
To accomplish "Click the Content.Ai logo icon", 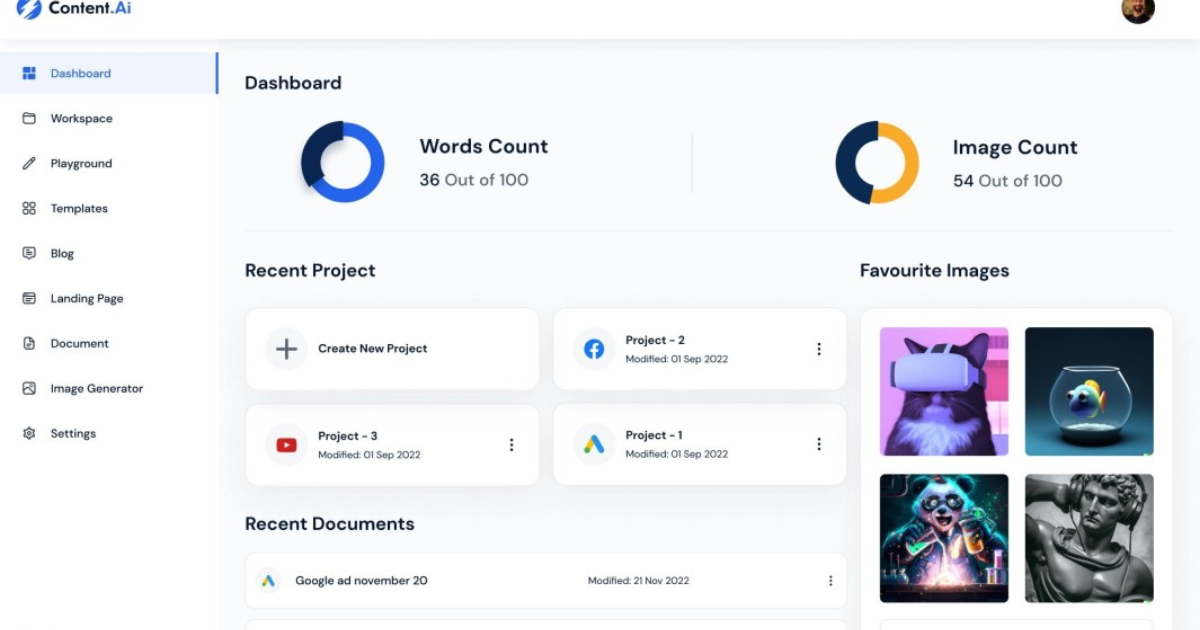I will (29, 9).
